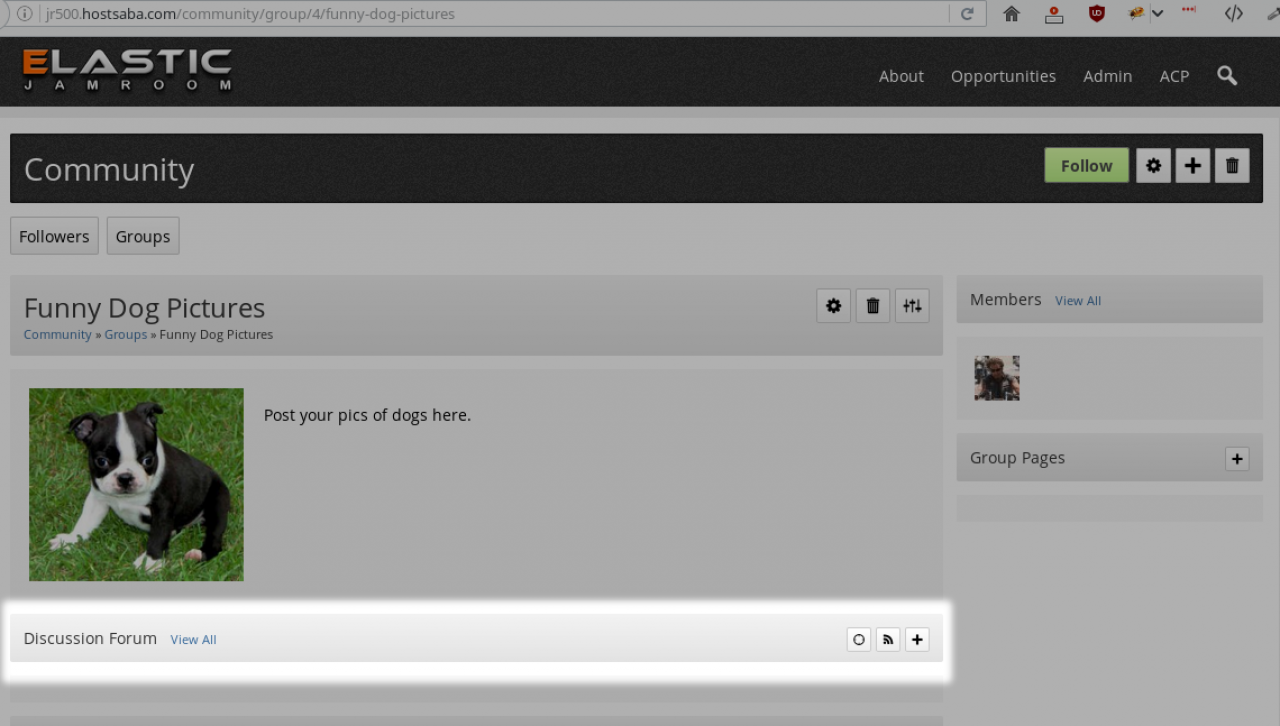The width and height of the screenshot is (1280, 726).
Task: Reload the page with the refresh icon
Action: coord(967,14)
